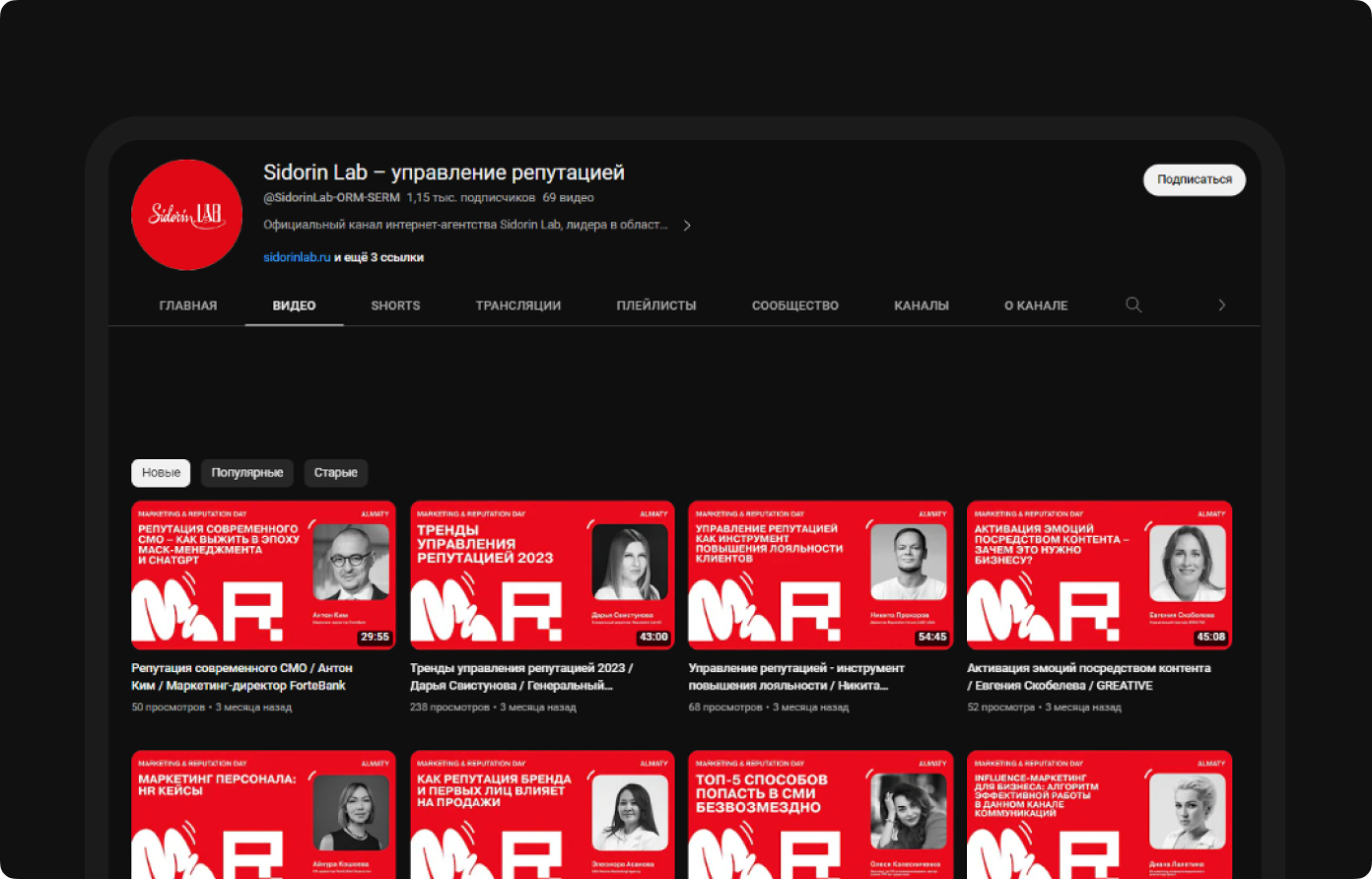Click the right arrow after the tabs

click(x=1222, y=305)
